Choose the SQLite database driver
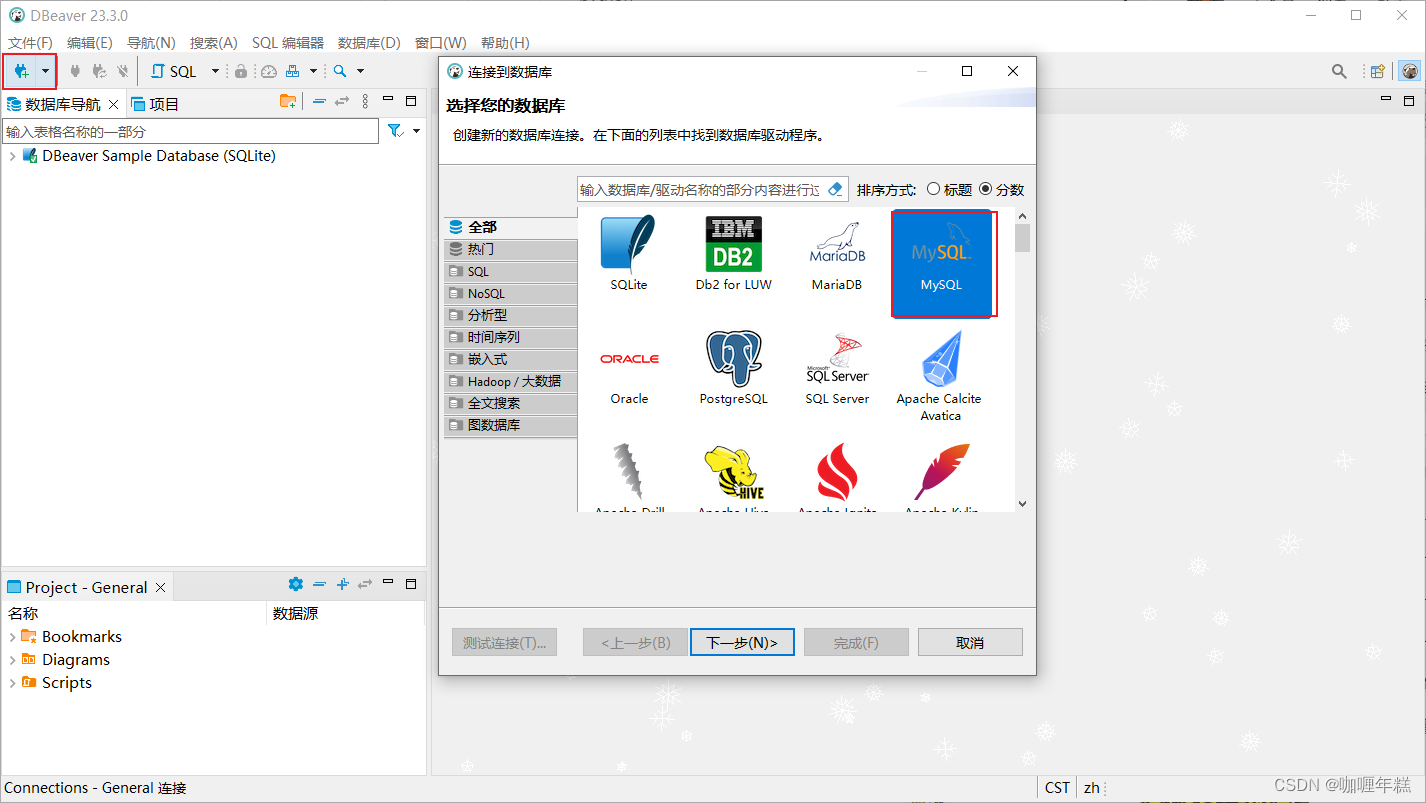1426x803 pixels. point(629,254)
